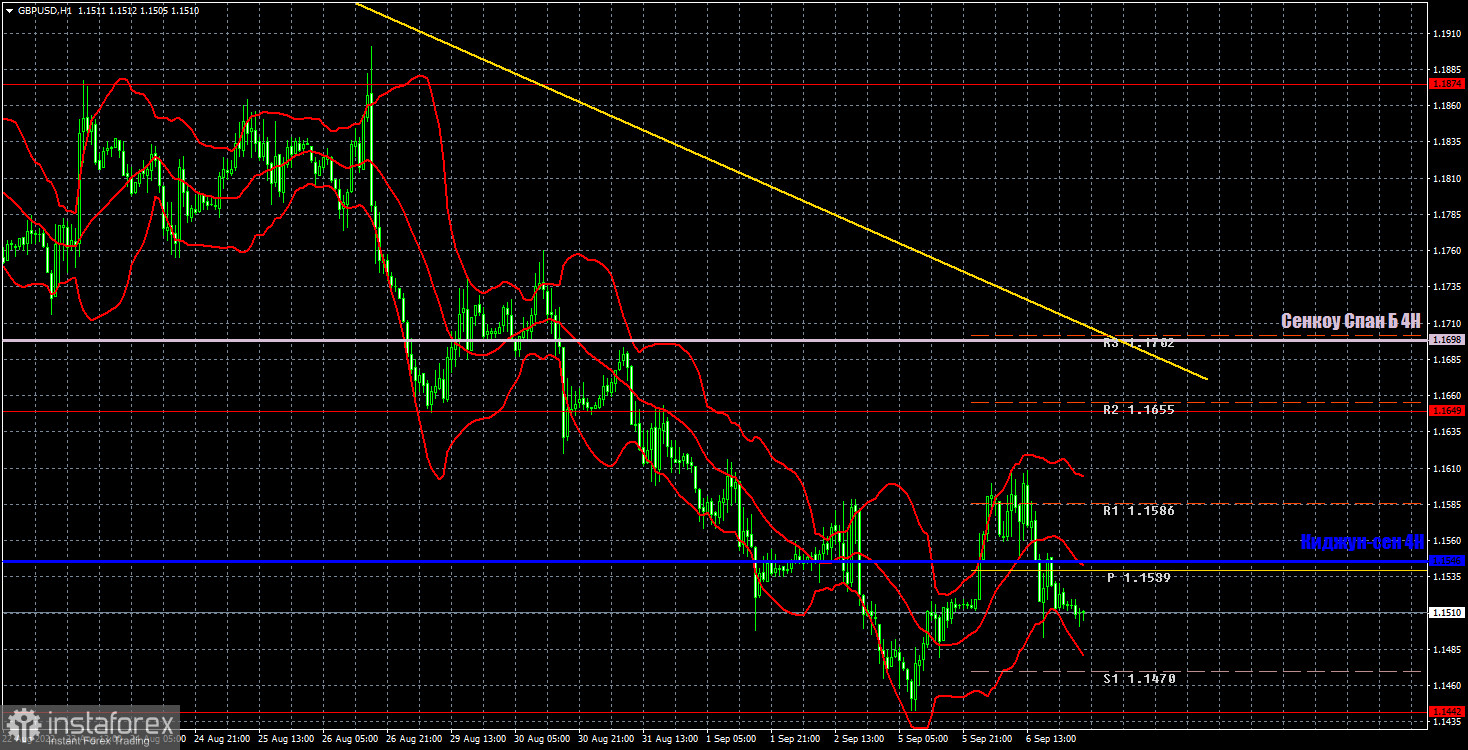Click the 1.1698 price marker on axis

(1447, 340)
